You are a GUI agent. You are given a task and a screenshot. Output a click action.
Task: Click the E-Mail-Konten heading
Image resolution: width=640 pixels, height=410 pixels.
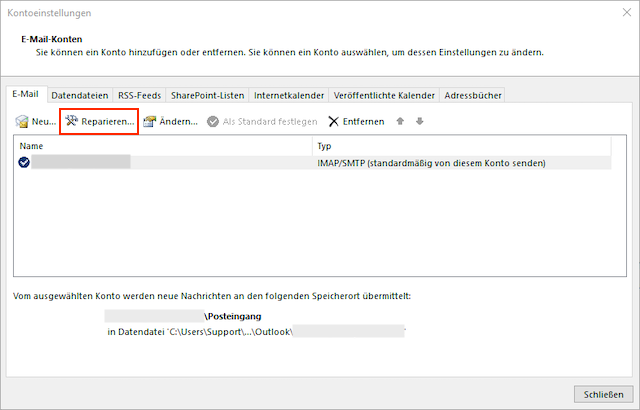(52, 39)
